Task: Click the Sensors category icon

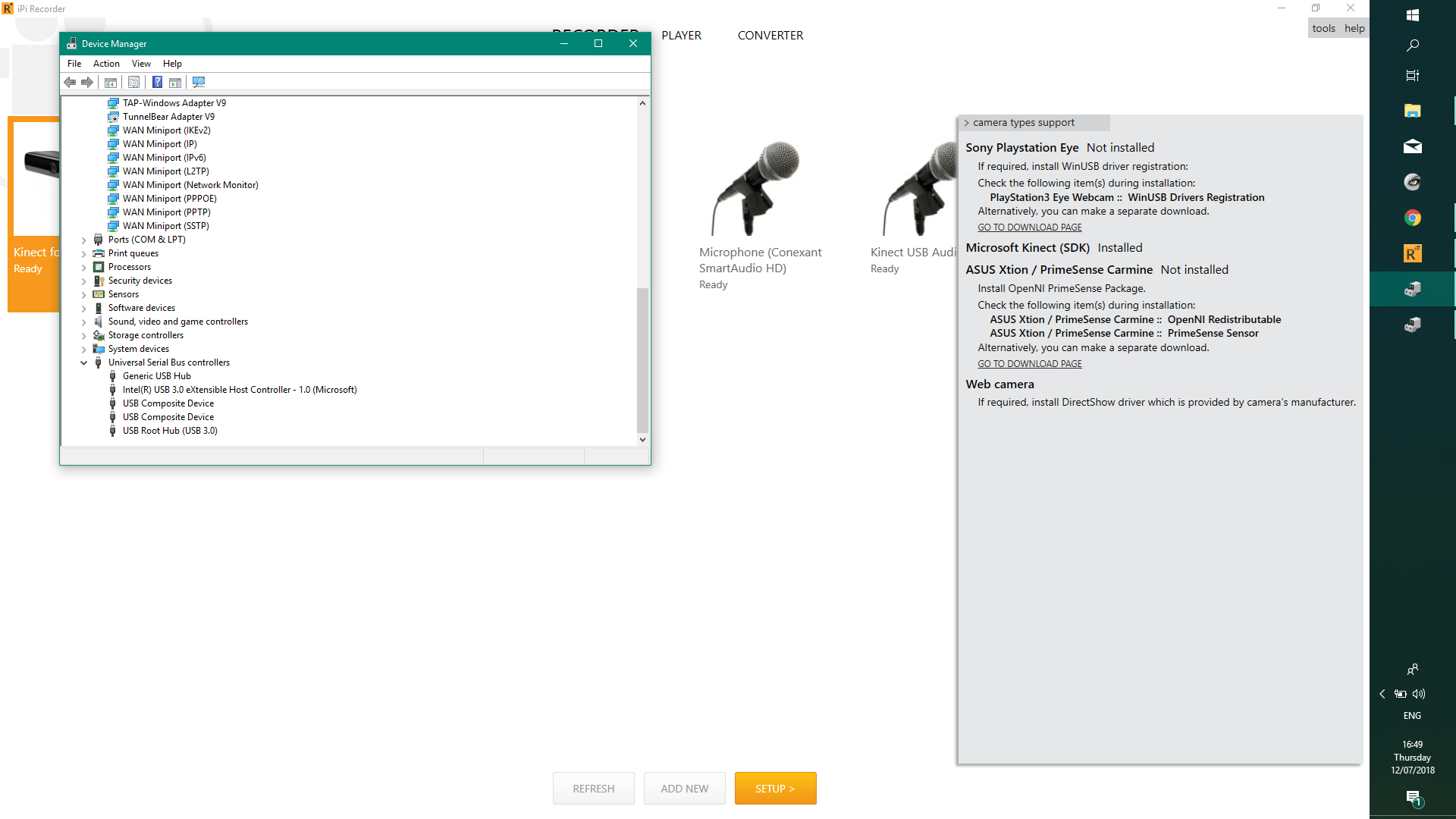Action: pyautogui.click(x=99, y=294)
